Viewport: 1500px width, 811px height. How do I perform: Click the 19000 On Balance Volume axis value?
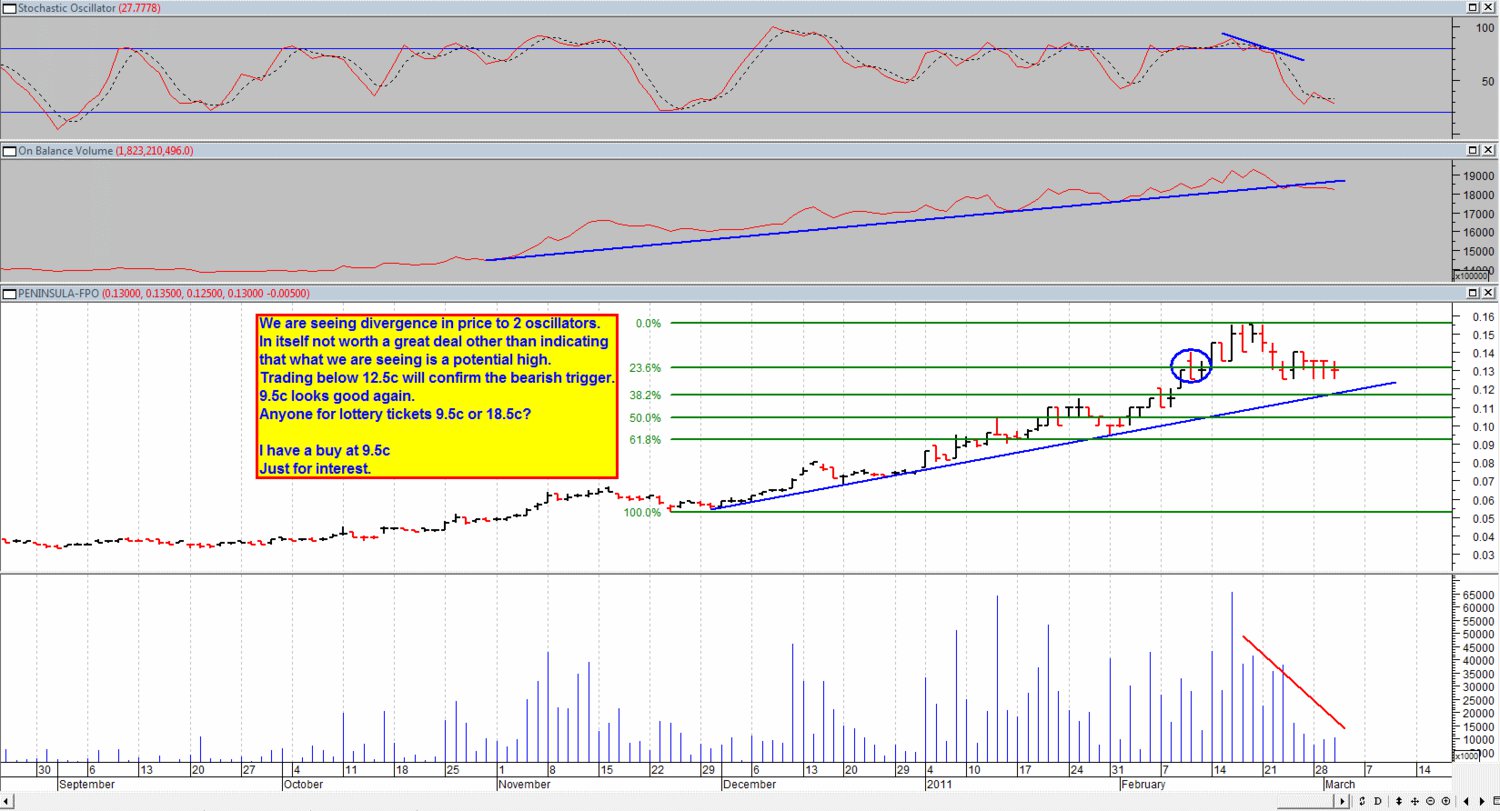point(1480,176)
